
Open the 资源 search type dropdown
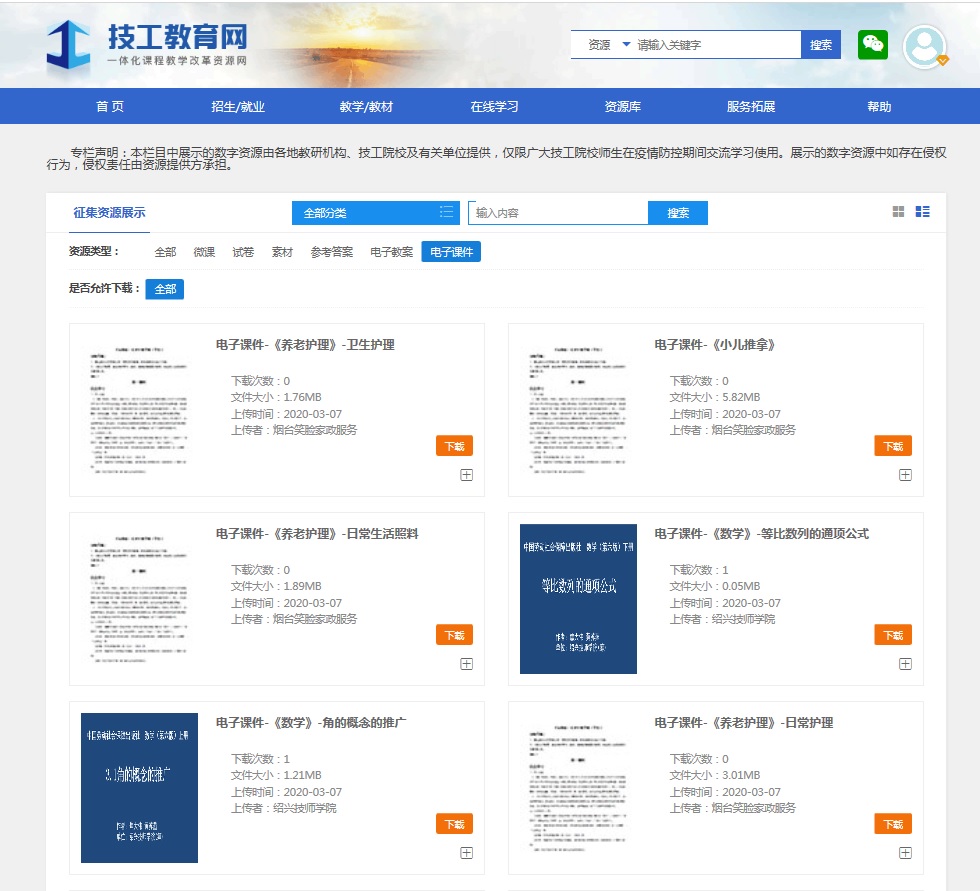click(x=610, y=44)
